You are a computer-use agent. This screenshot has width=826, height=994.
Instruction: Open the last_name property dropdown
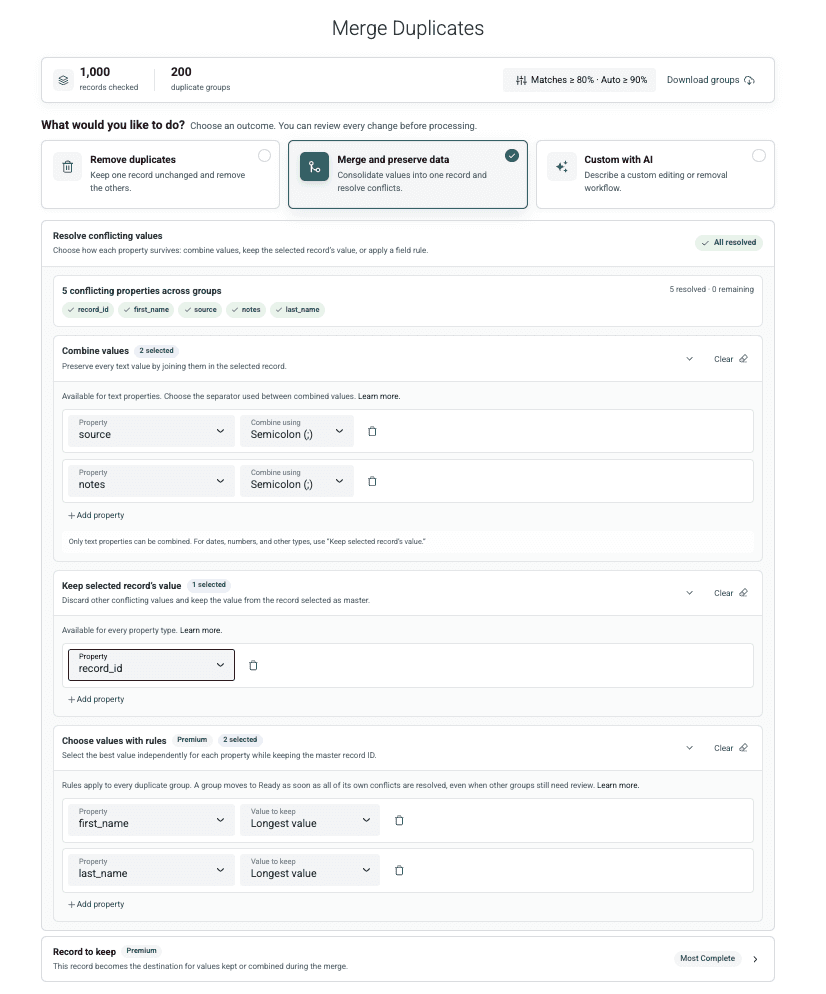tap(152, 870)
